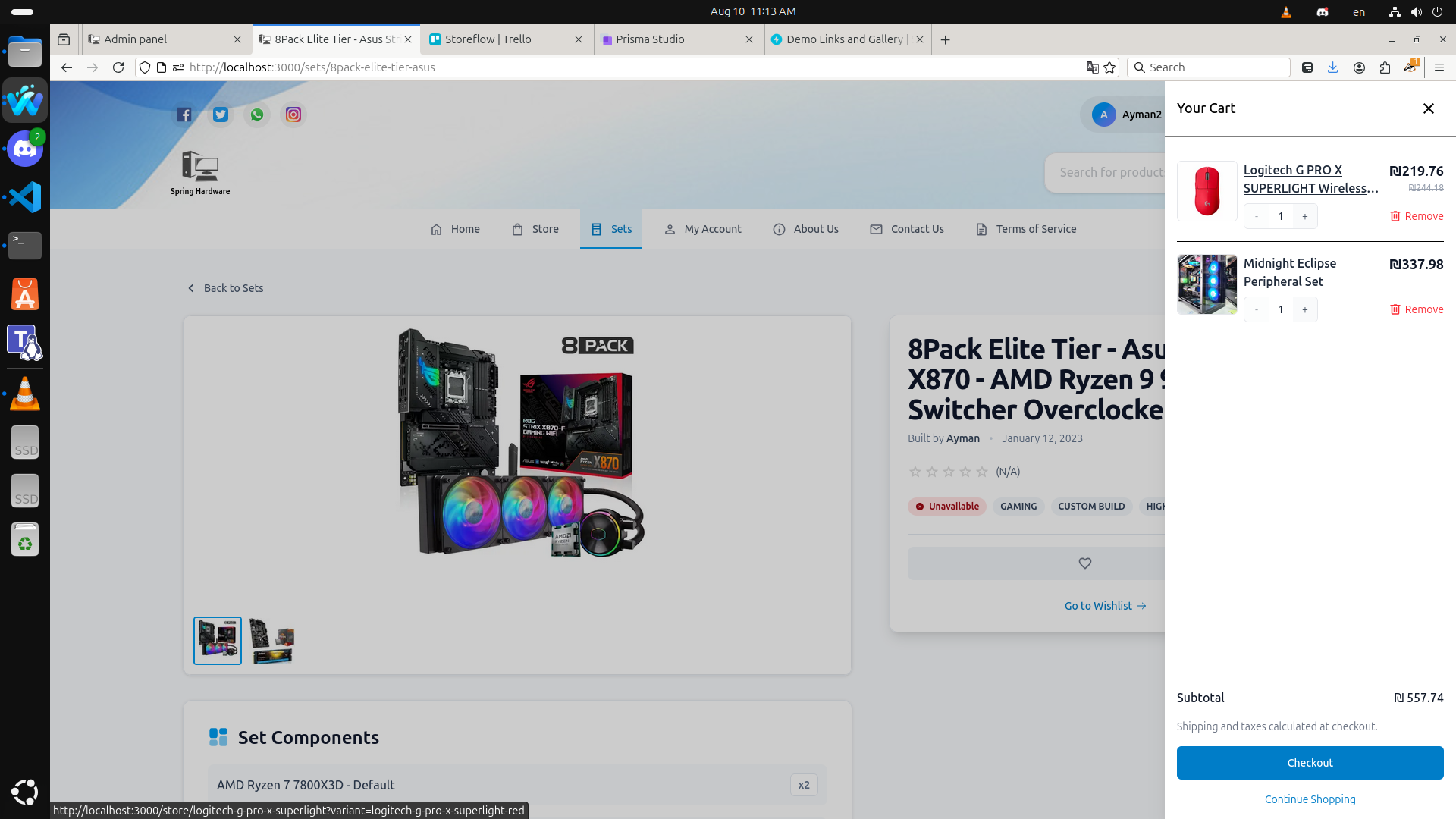Open Firefox downloads panel

pos(1333,67)
